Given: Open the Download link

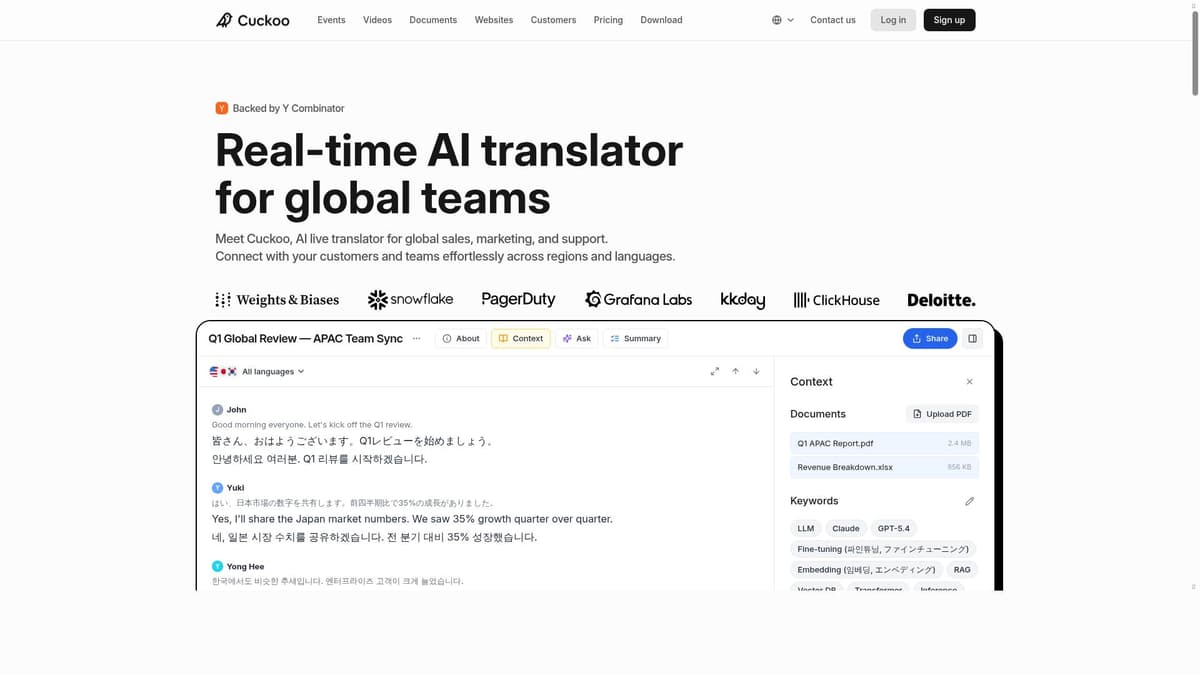Looking at the screenshot, I should (661, 20).
